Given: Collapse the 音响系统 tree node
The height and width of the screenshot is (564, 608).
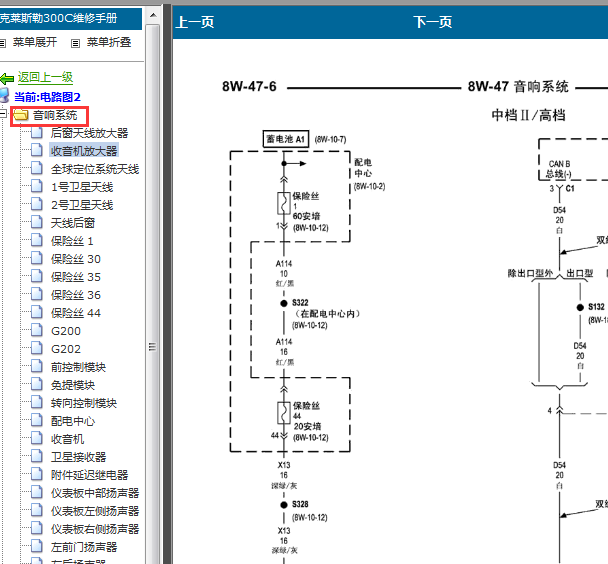Looking at the screenshot, I should (3, 114).
